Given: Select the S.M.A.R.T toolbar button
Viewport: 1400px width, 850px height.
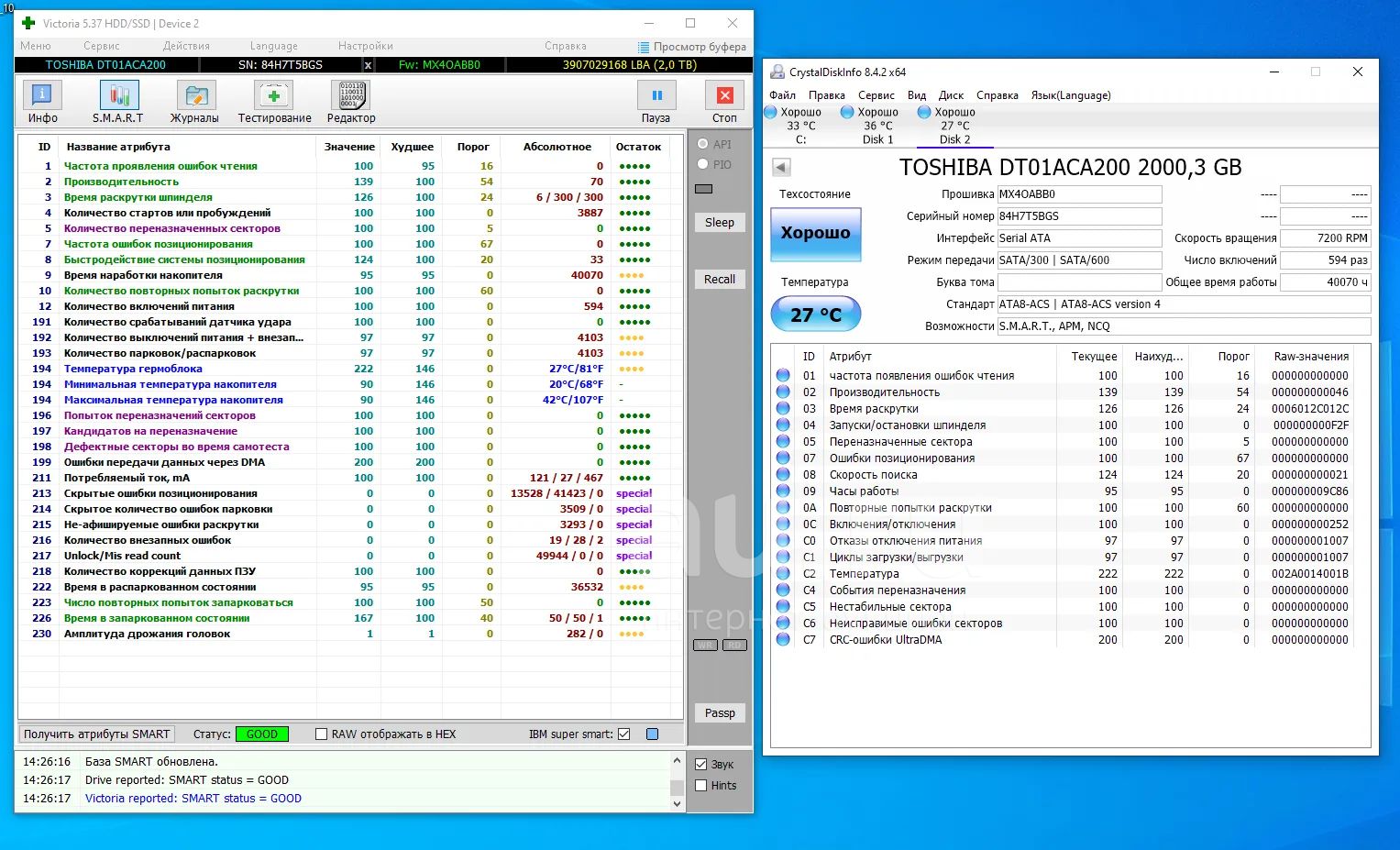Looking at the screenshot, I should point(118,102).
